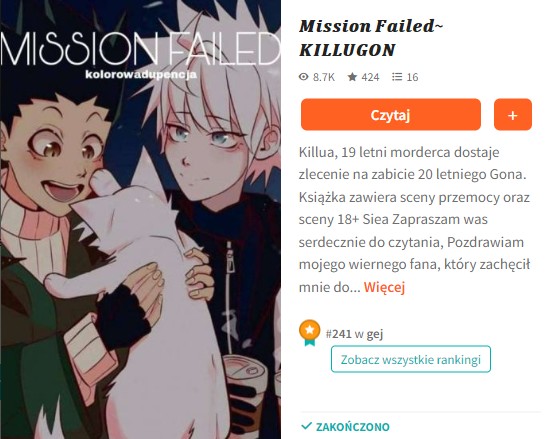Click the orange ranking medal badge icon

pos(309,333)
